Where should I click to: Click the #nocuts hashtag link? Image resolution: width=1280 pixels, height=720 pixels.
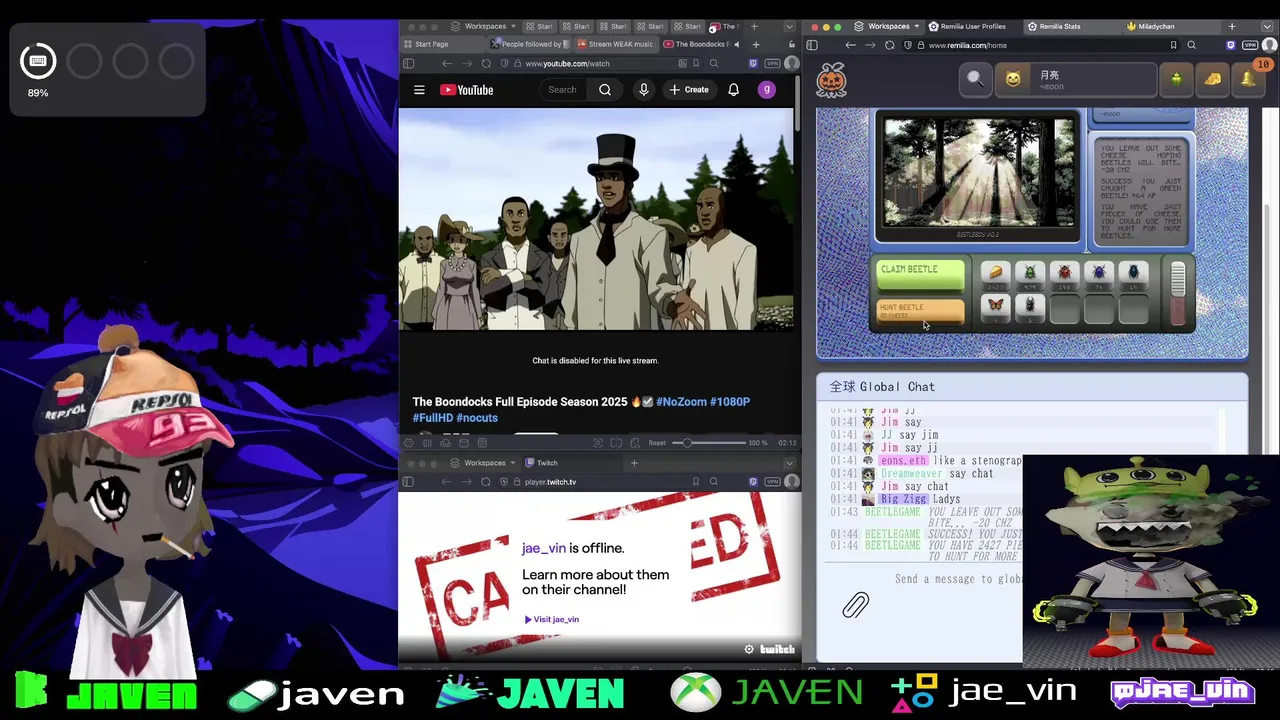pyautogui.click(x=476, y=418)
